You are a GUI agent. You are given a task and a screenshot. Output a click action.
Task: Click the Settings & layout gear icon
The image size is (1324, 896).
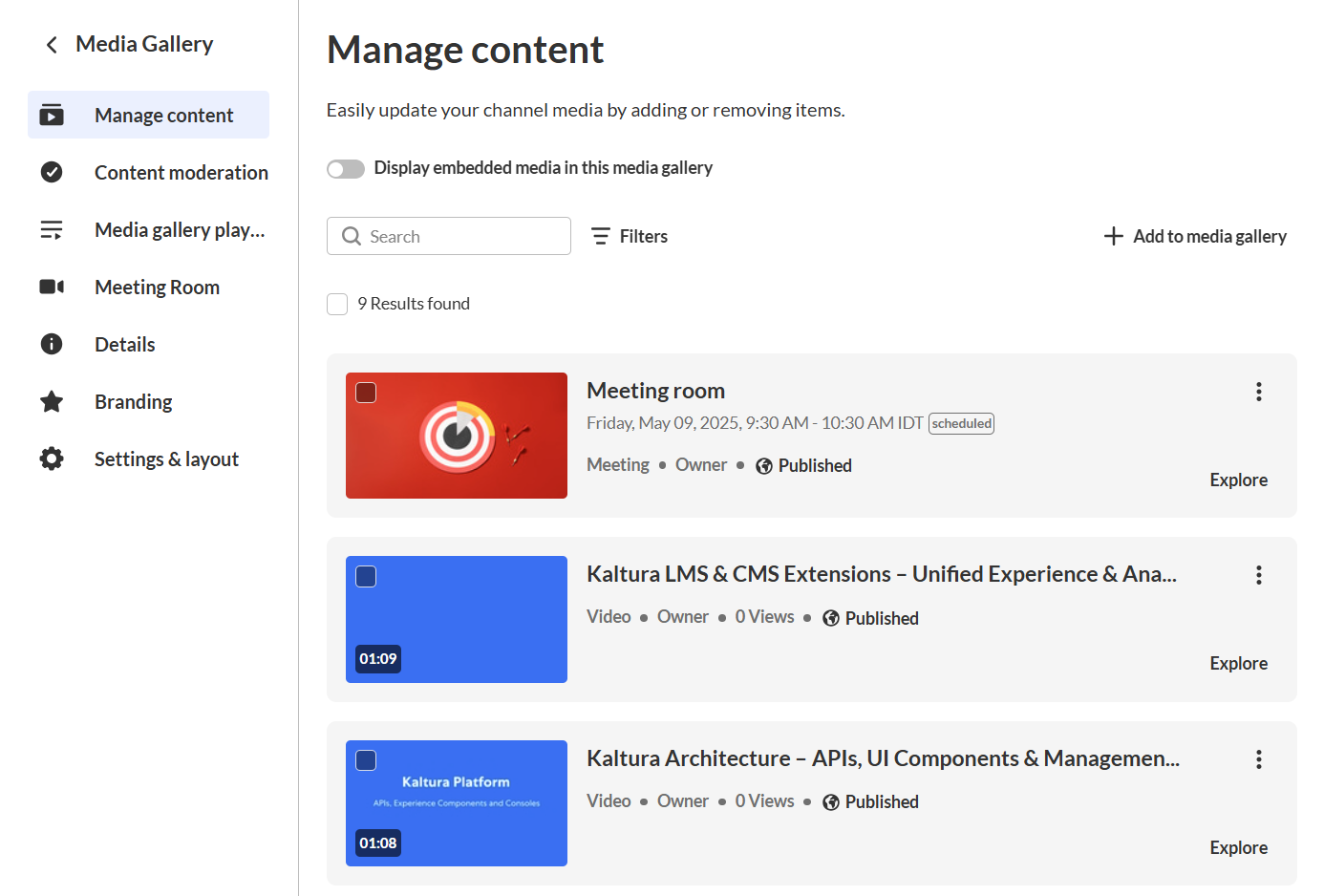tap(52, 459)
